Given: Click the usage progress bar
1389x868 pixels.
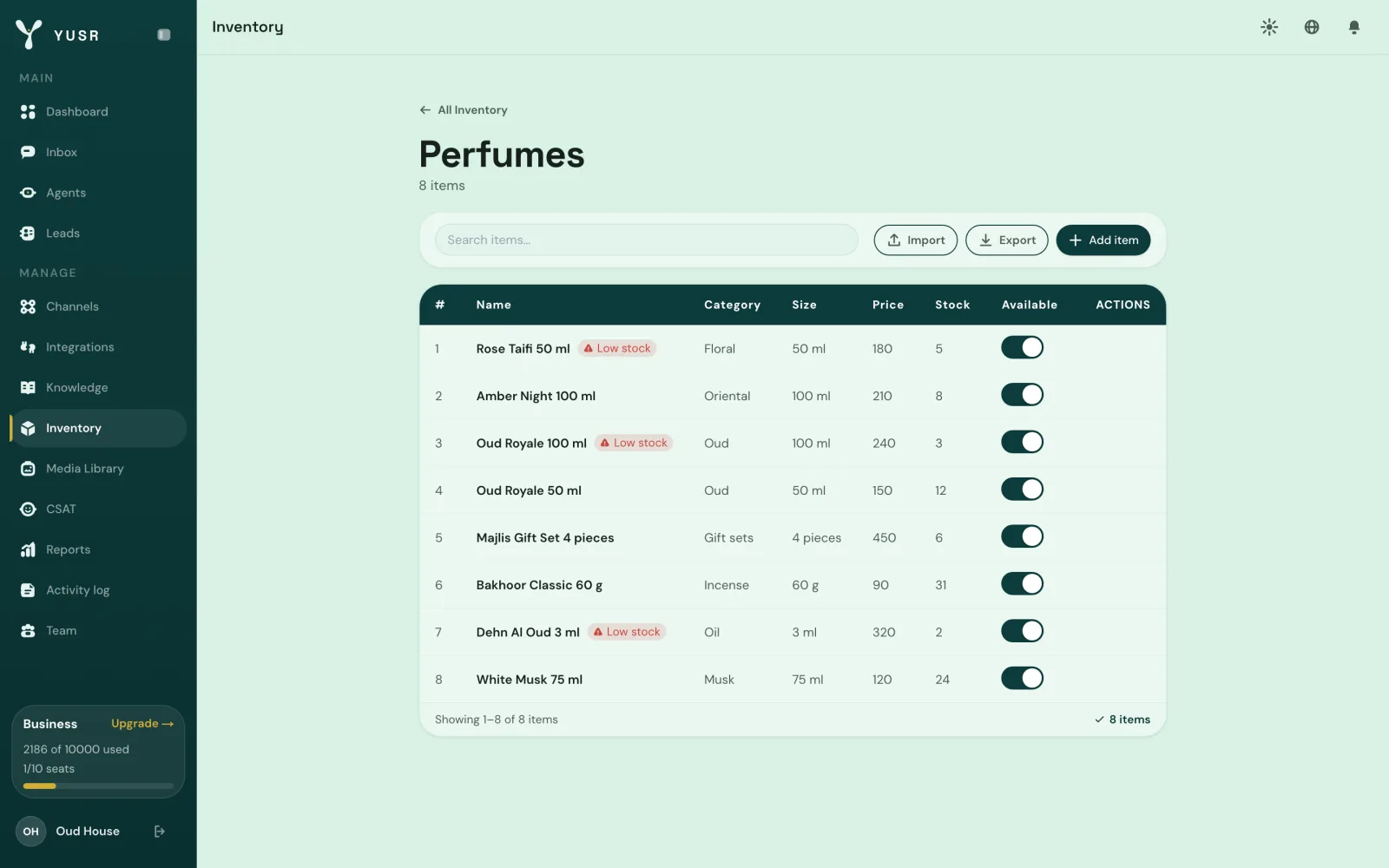Looking at the screenshot, I should [98, 786].
